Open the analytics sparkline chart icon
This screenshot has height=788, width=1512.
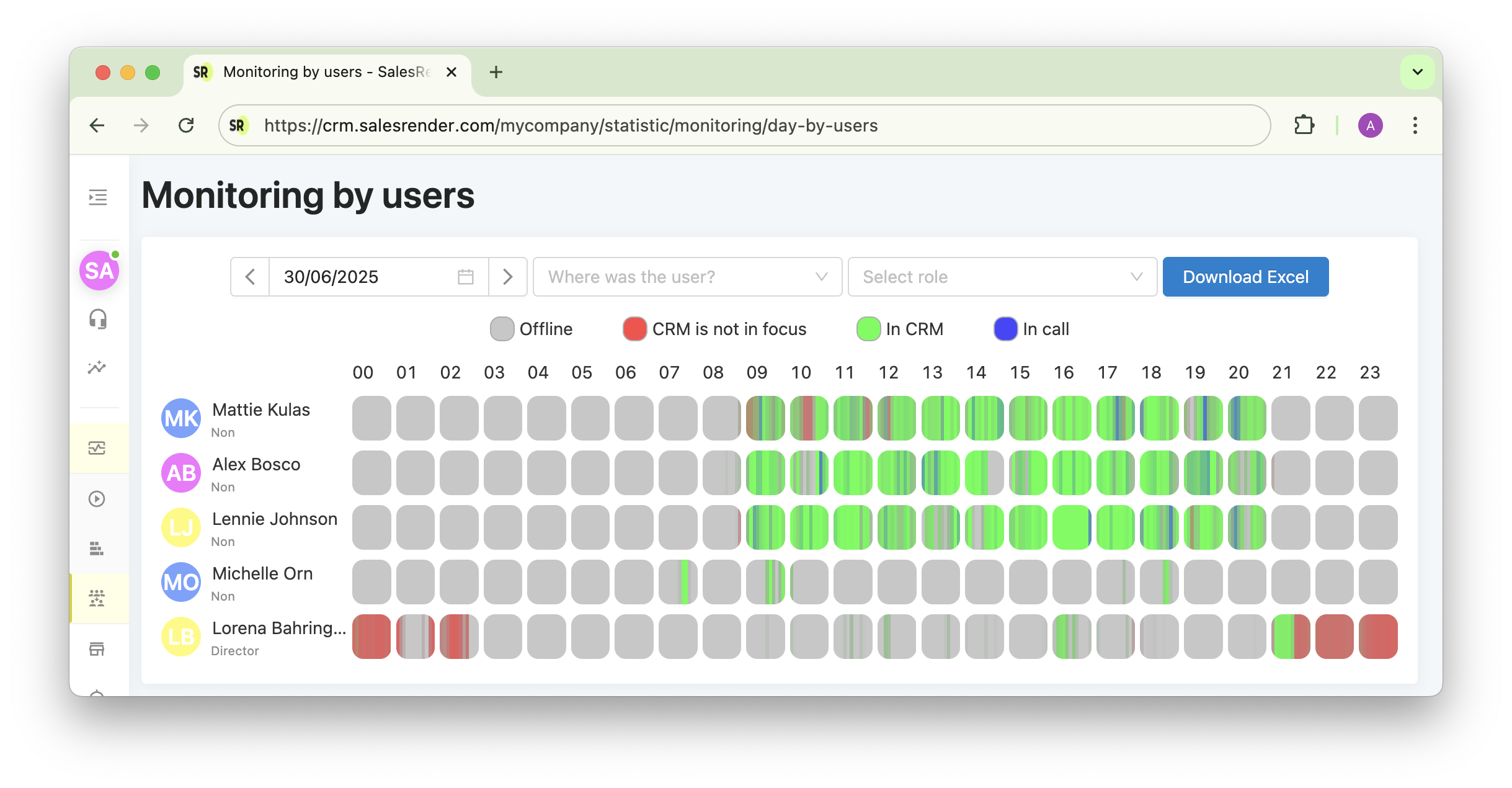coord(97,367)
